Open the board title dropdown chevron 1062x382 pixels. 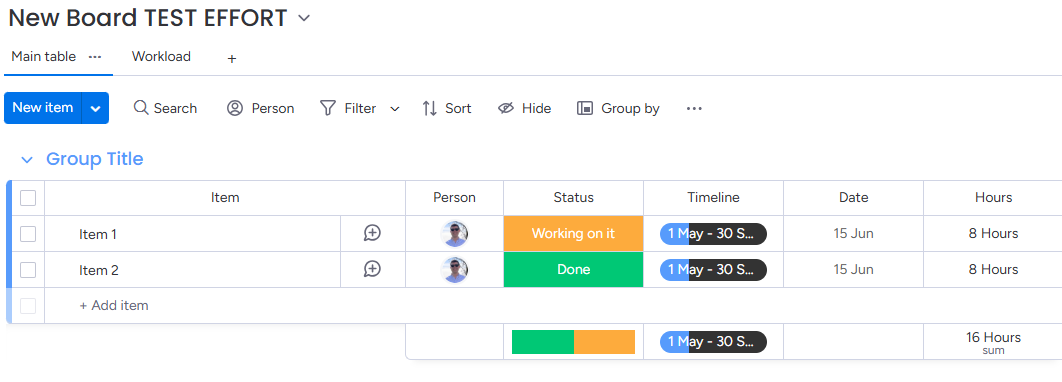pos(304,18)
